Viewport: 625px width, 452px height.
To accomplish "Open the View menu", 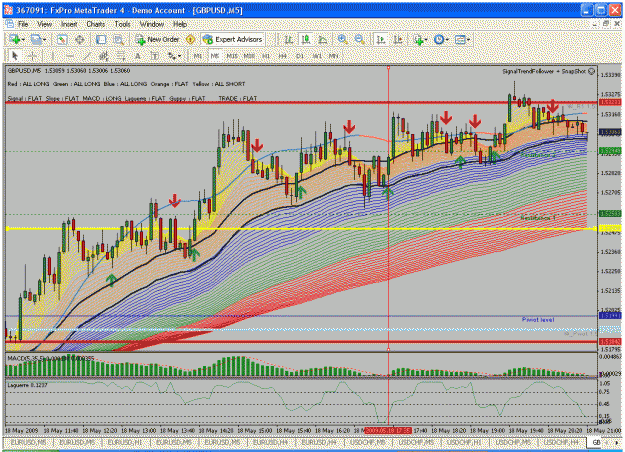I will (45, 24).
